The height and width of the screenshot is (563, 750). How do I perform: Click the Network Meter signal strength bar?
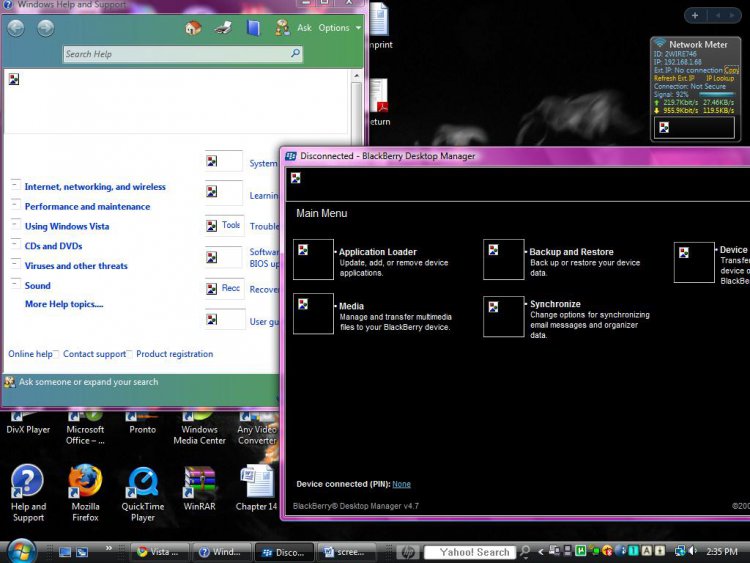(717, 94)
